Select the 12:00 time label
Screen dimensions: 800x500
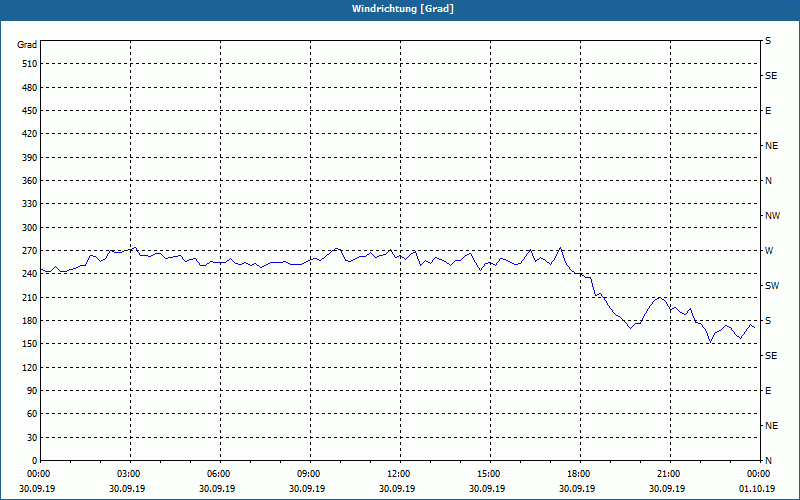[401, 474]
